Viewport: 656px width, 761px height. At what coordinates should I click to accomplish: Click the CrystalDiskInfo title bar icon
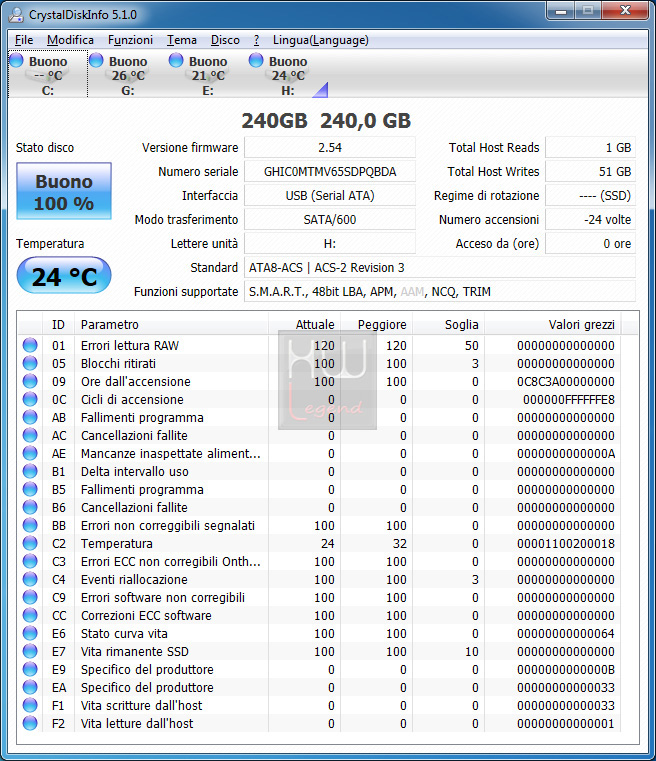click(x=16, y=15)
